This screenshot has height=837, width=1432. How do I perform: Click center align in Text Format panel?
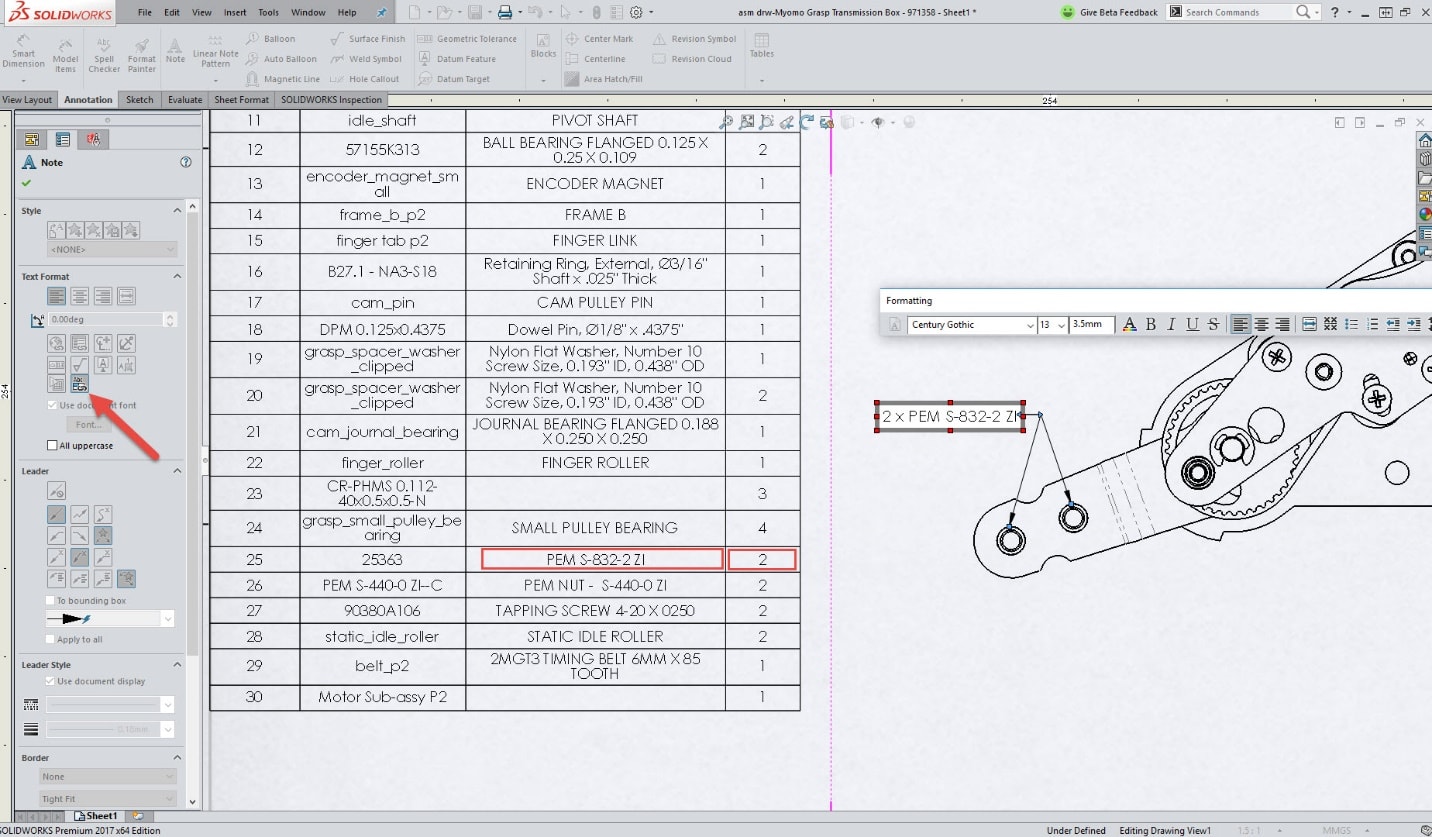(80, 296)
